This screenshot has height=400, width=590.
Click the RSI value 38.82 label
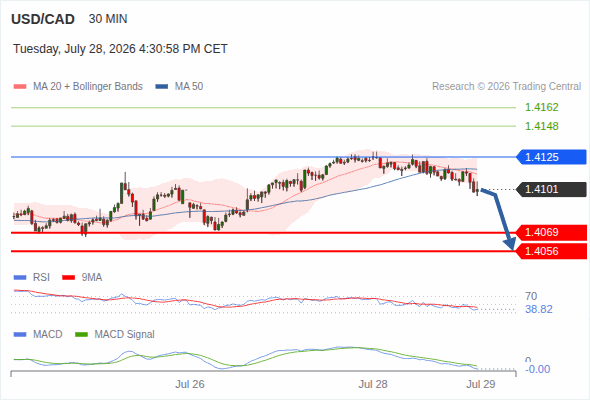539,310
